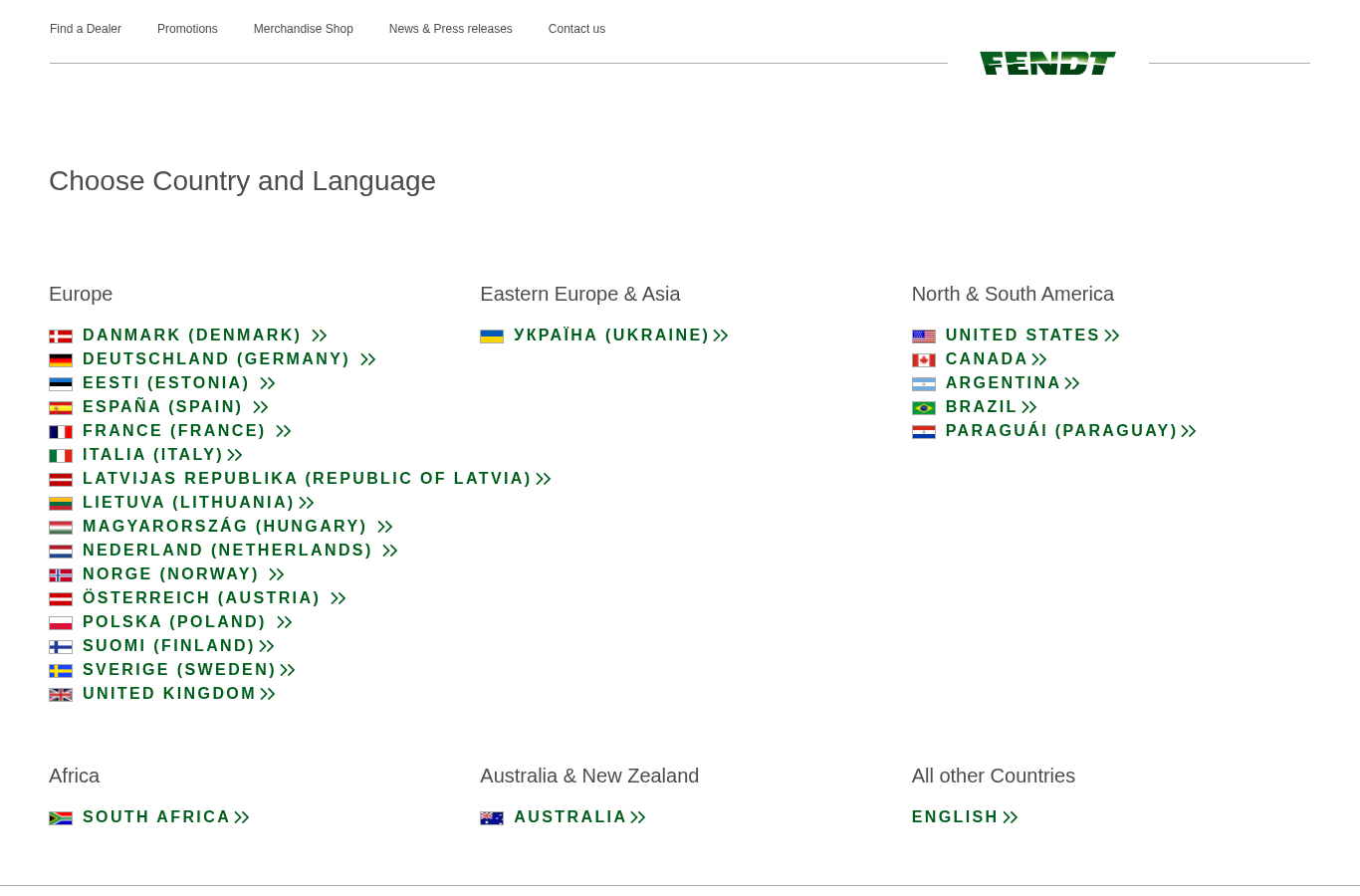Click the Austria flag icon
The image size is (1360, 896).
(61, 599)
